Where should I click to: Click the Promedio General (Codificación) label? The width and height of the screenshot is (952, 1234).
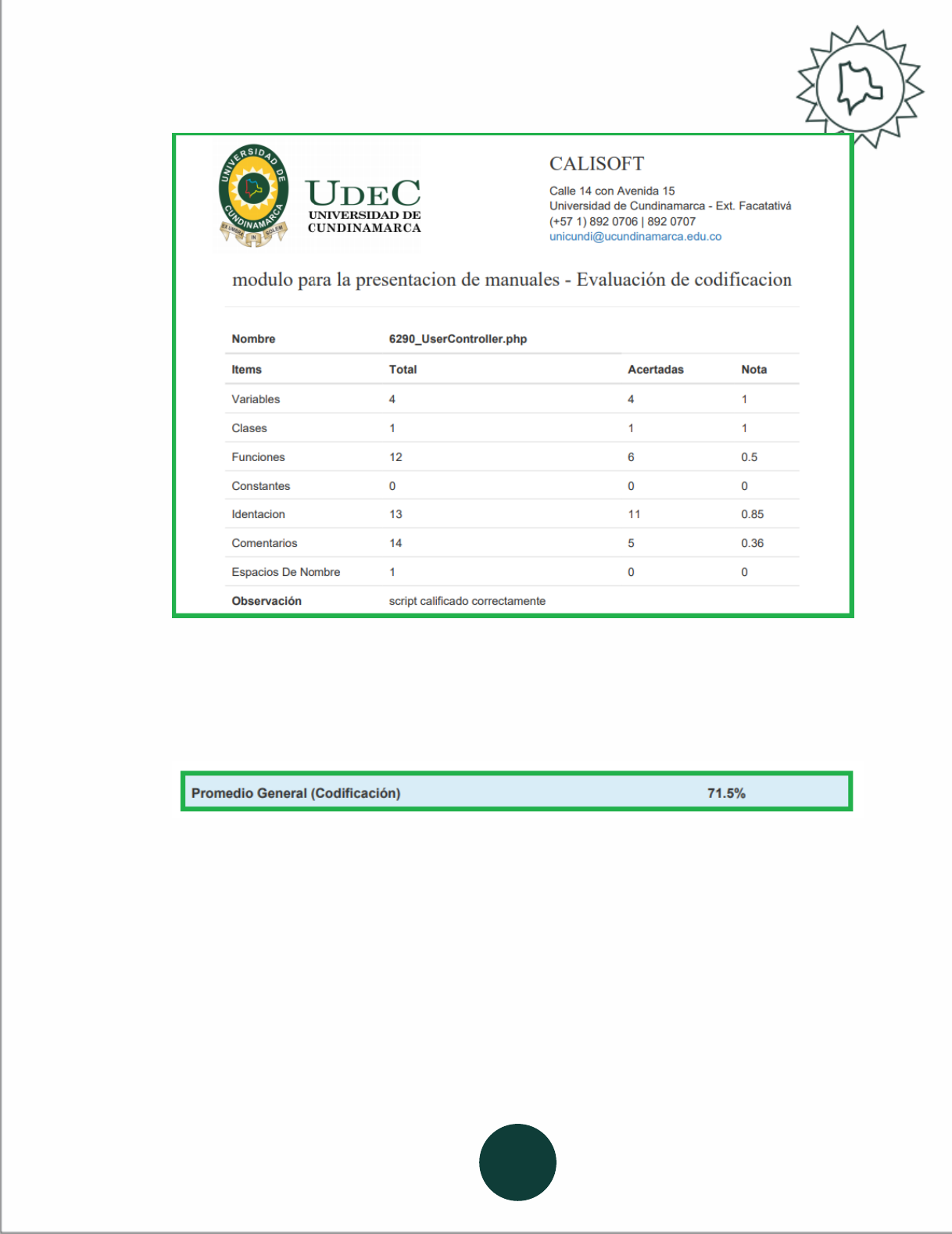[295, 793]
